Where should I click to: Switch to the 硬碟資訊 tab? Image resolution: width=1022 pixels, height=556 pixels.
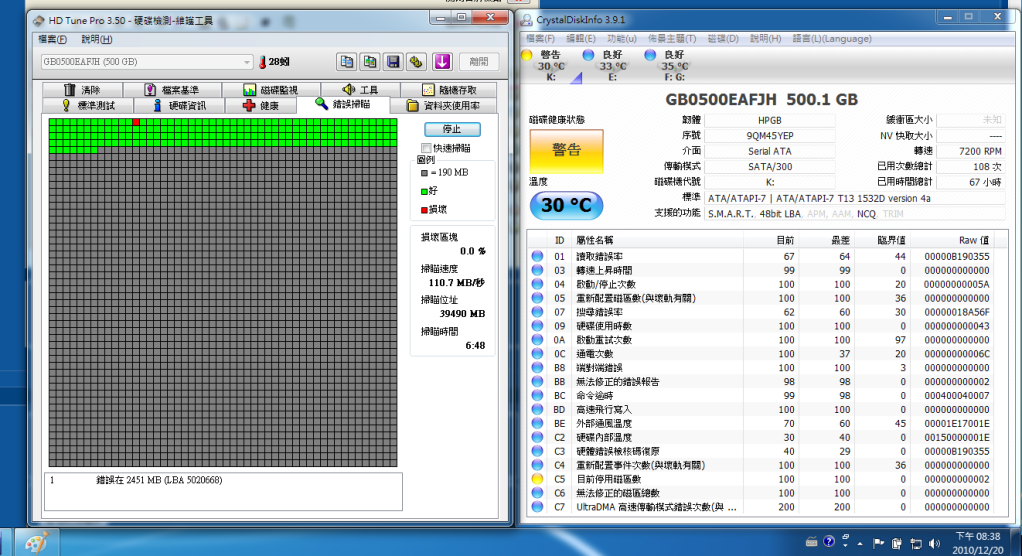[x=179, y=106]
